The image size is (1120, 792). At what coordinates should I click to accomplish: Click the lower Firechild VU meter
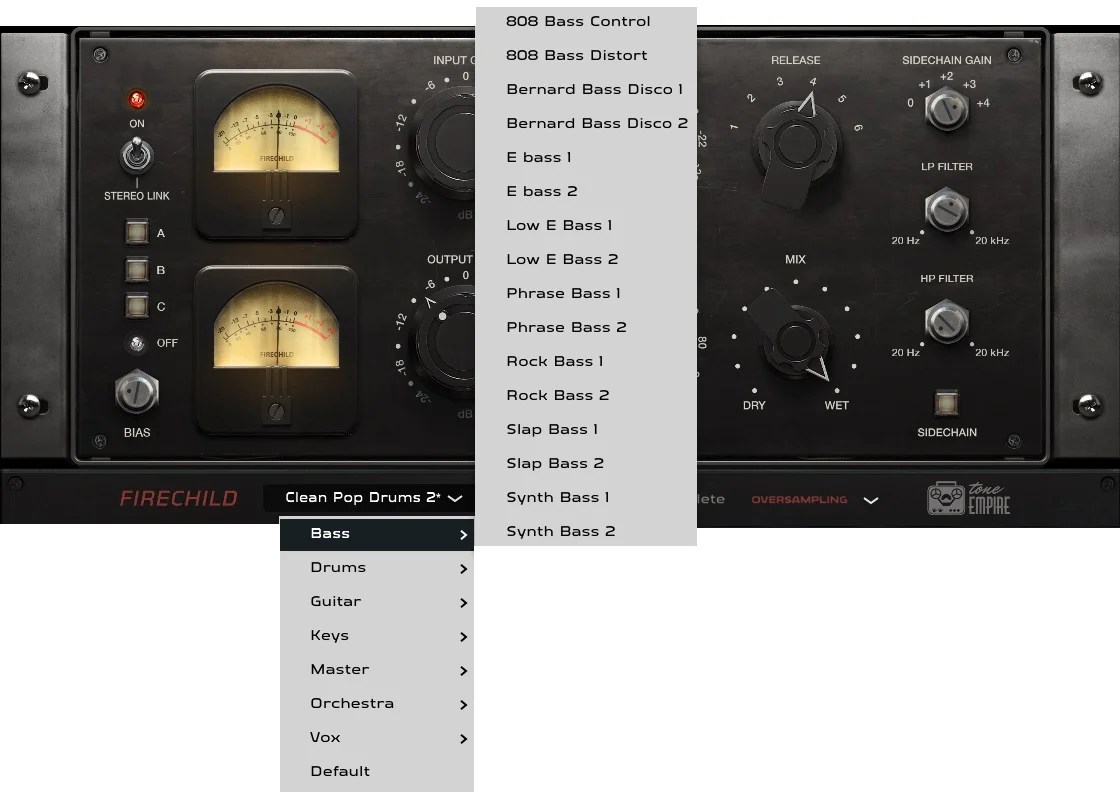(276, 350)
